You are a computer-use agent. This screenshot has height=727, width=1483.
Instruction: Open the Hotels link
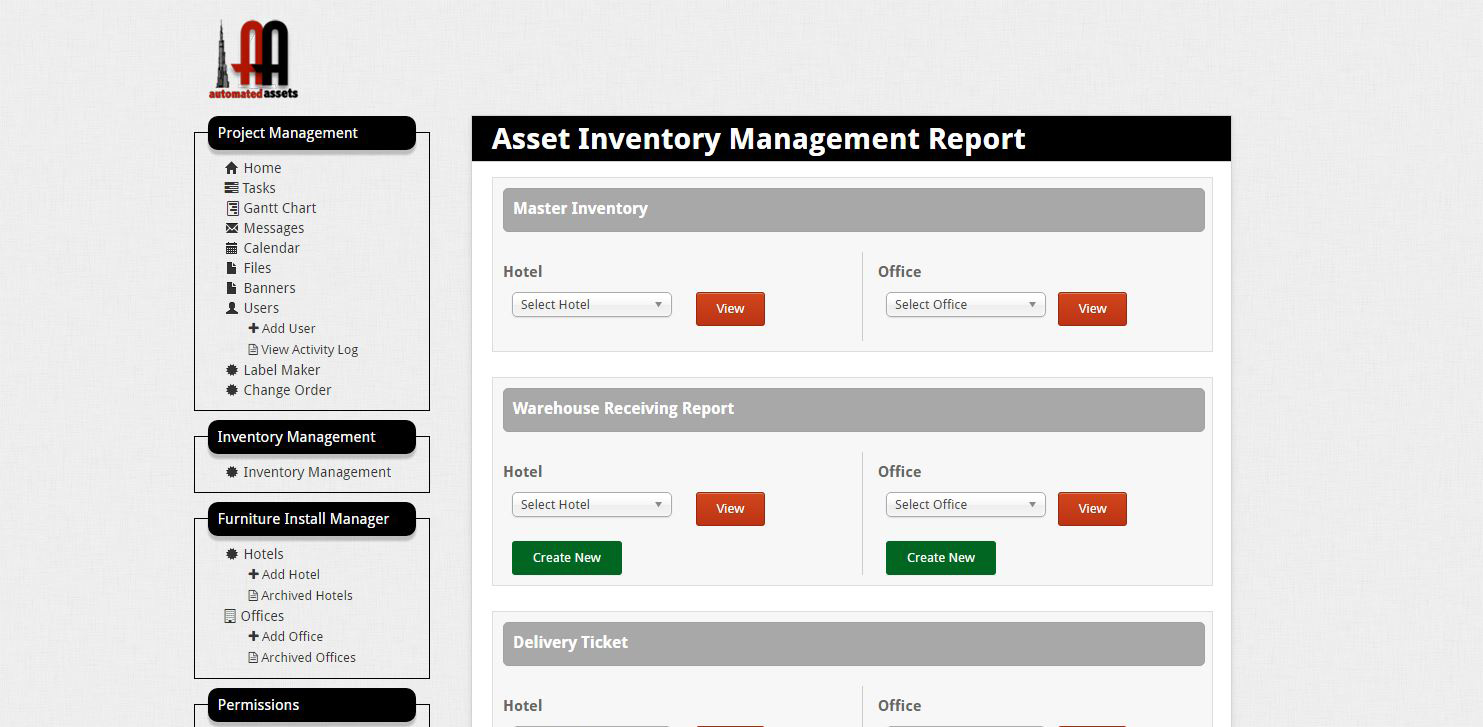(263, 554)
